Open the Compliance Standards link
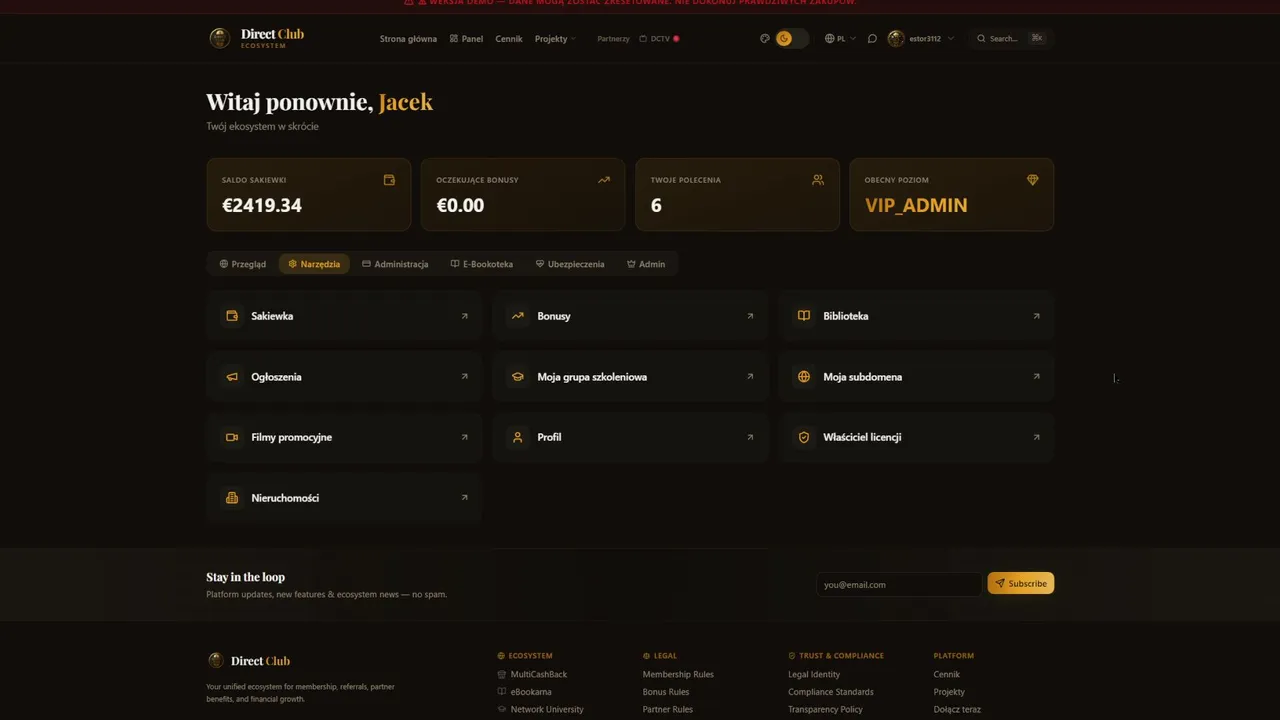This screenshot has width=1280, height=720. click(831, 692)
